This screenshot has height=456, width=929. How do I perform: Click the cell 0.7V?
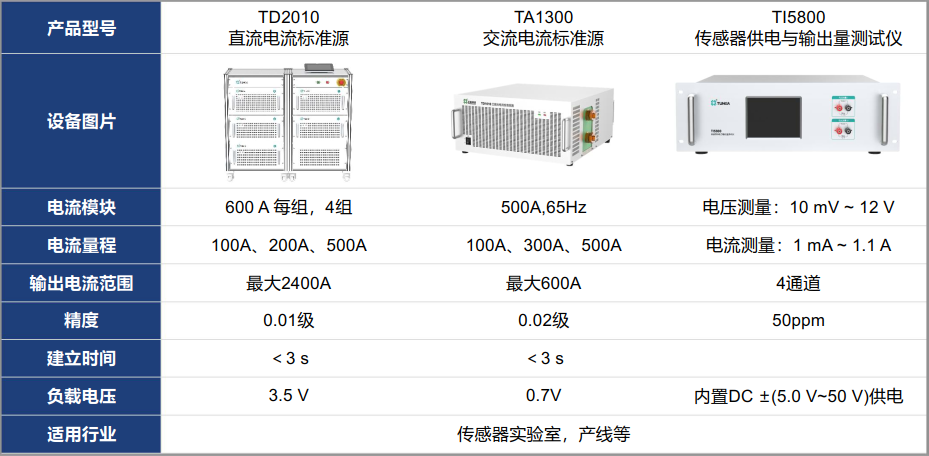[x=543, y=396]
